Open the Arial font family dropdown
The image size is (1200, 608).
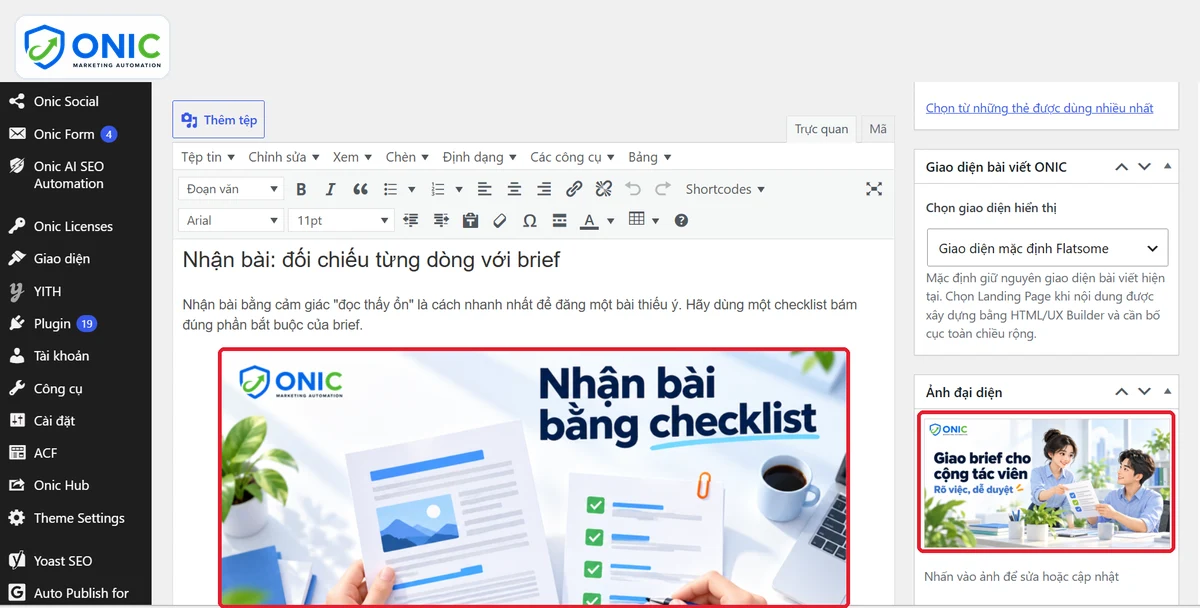pyautogui.click(x=231, y=220)
